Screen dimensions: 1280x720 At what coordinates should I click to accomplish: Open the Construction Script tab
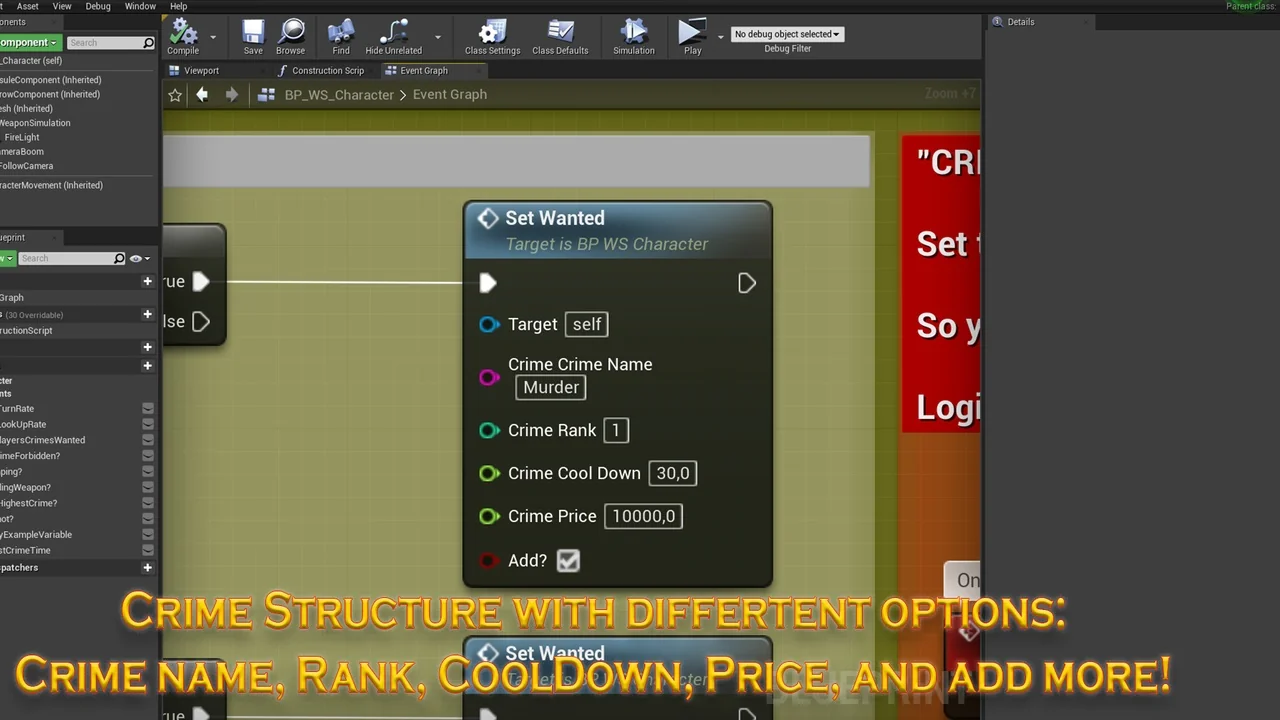tap(327, 70)
